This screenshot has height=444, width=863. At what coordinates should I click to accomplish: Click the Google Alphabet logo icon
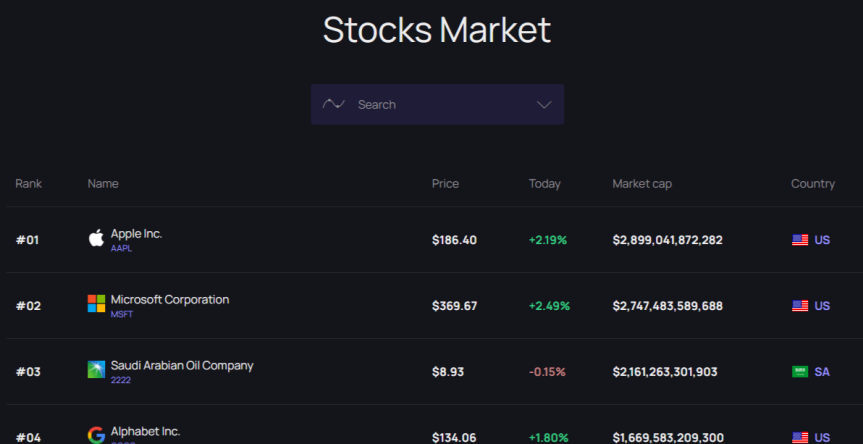[96, 435]
